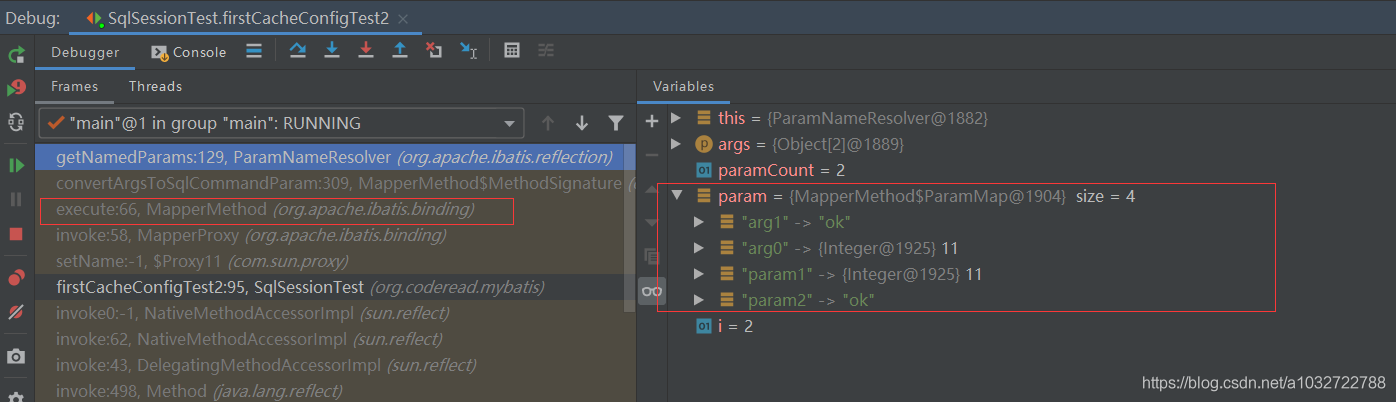
Task: Remove watch with minus icon
Action: pos(652,155)
